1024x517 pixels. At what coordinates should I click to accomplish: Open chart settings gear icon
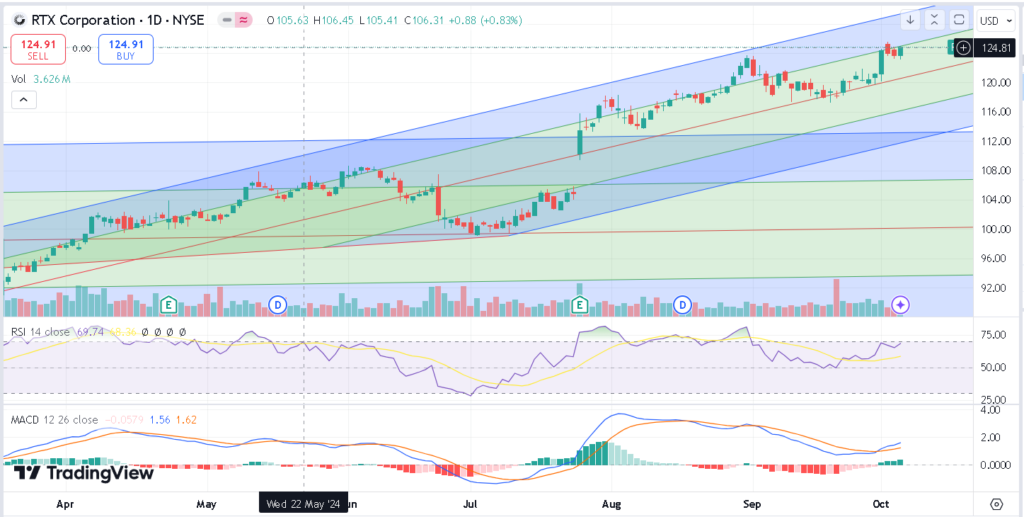[x=997, y=504]
